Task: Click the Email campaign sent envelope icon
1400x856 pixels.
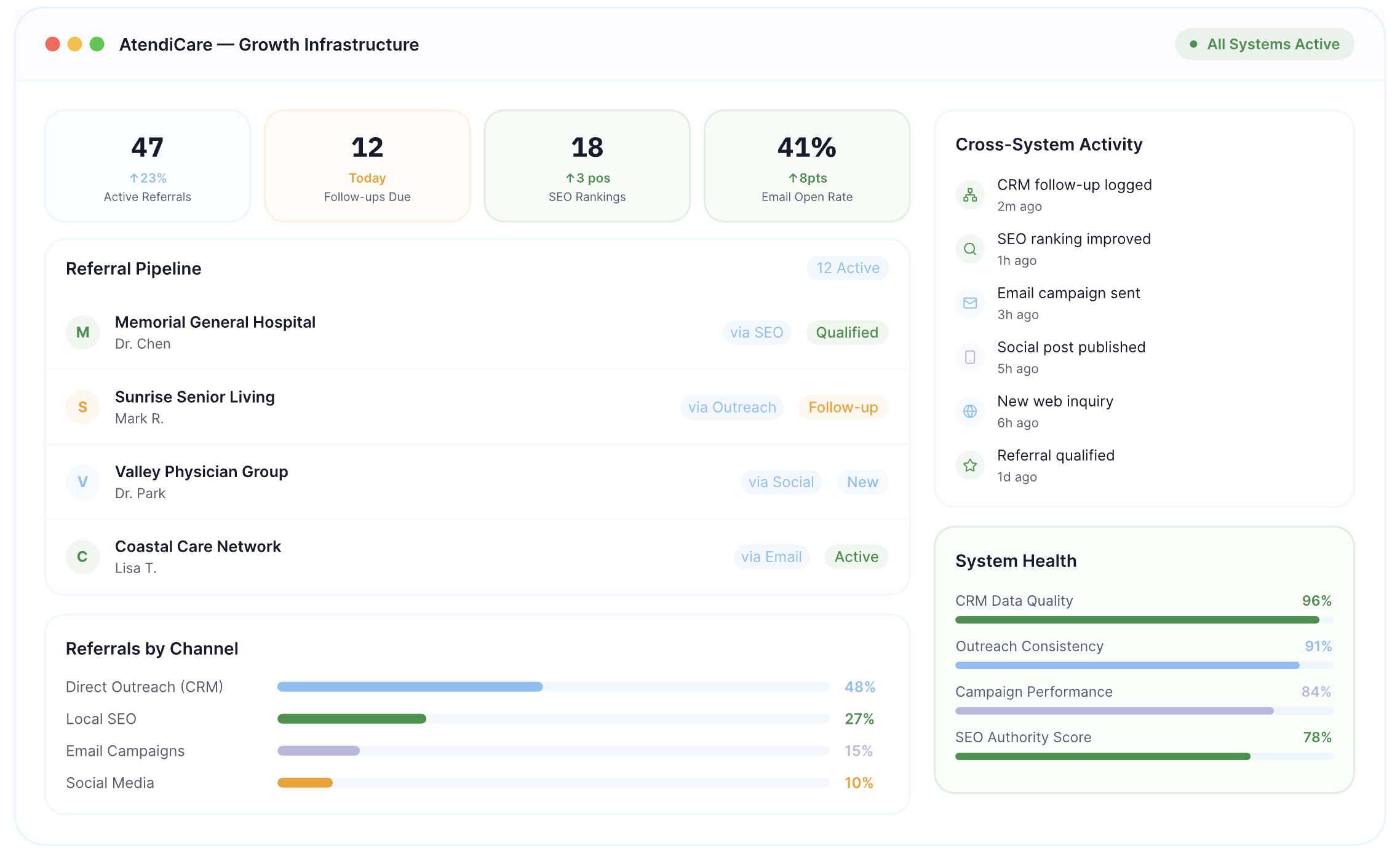Action: 970,303
